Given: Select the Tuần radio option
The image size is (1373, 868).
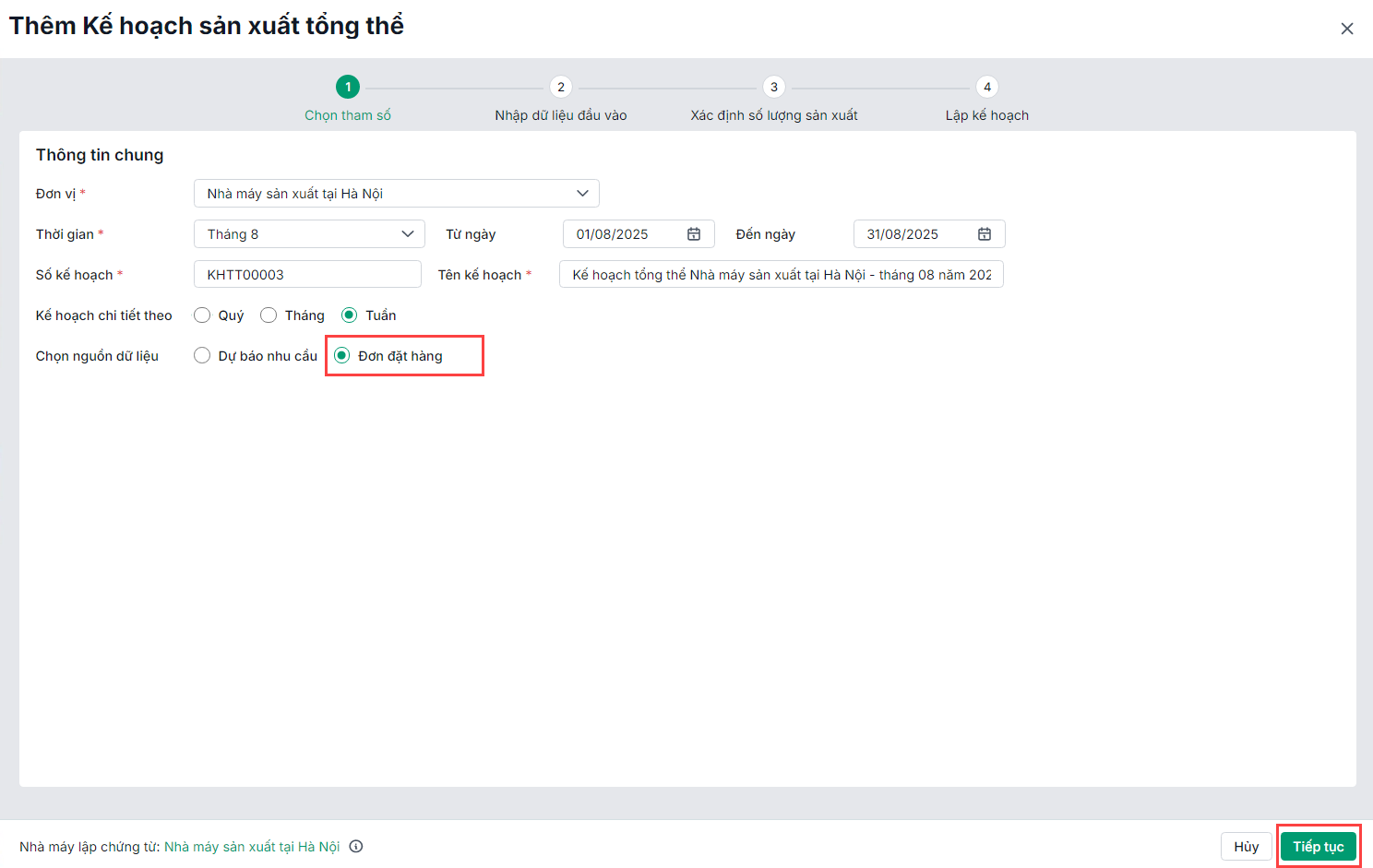Looking at the screenshot, I should click(350, 315).
